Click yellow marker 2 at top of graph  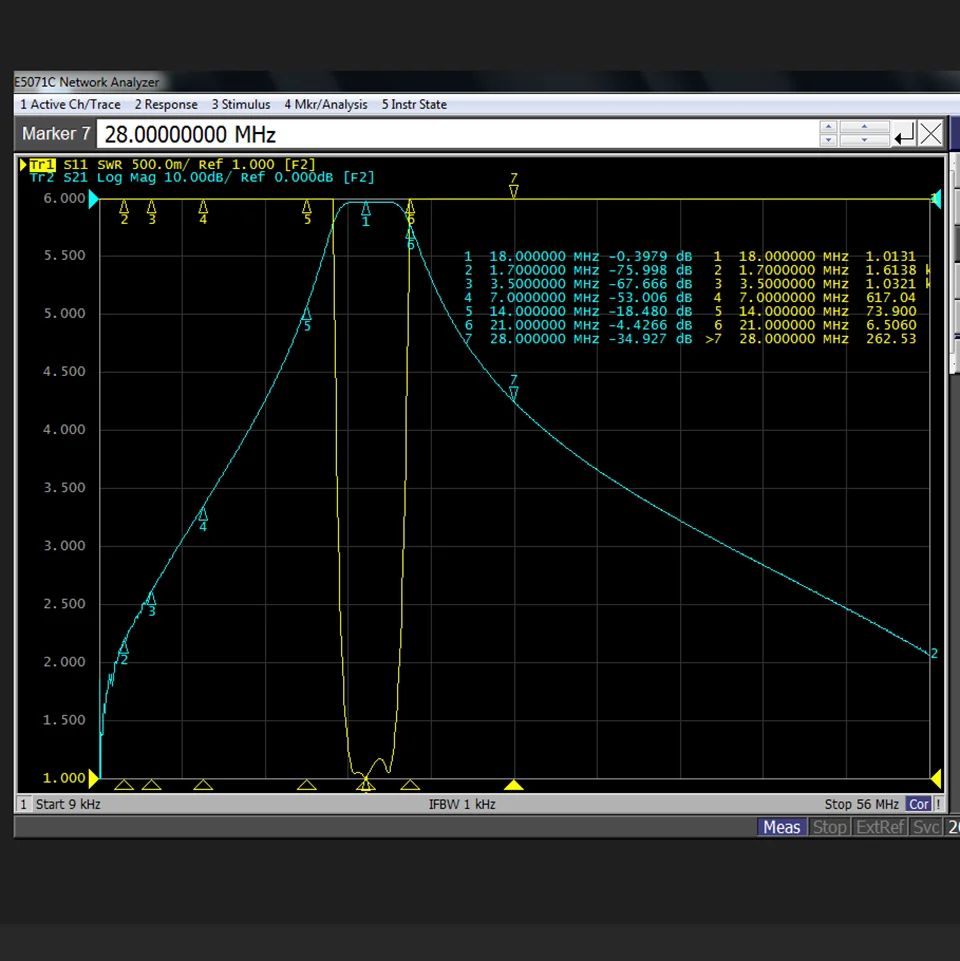pos(124,212)
